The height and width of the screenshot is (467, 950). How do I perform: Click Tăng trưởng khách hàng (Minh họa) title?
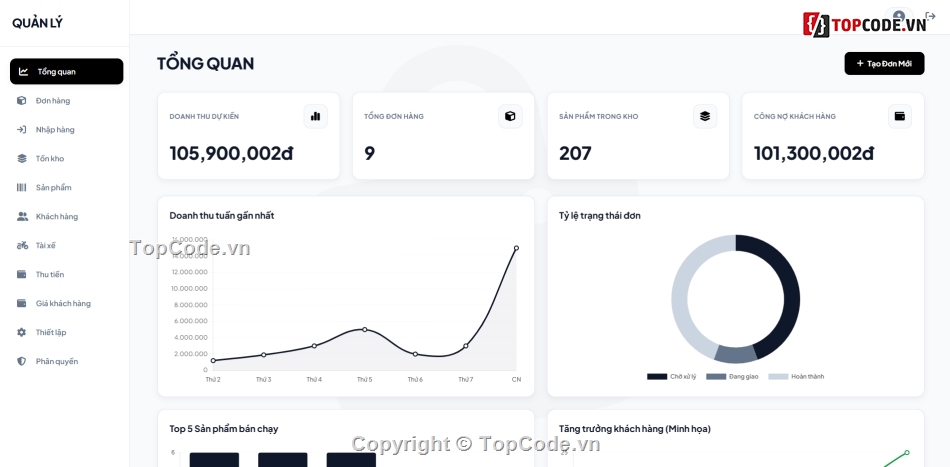coord(635,429)
